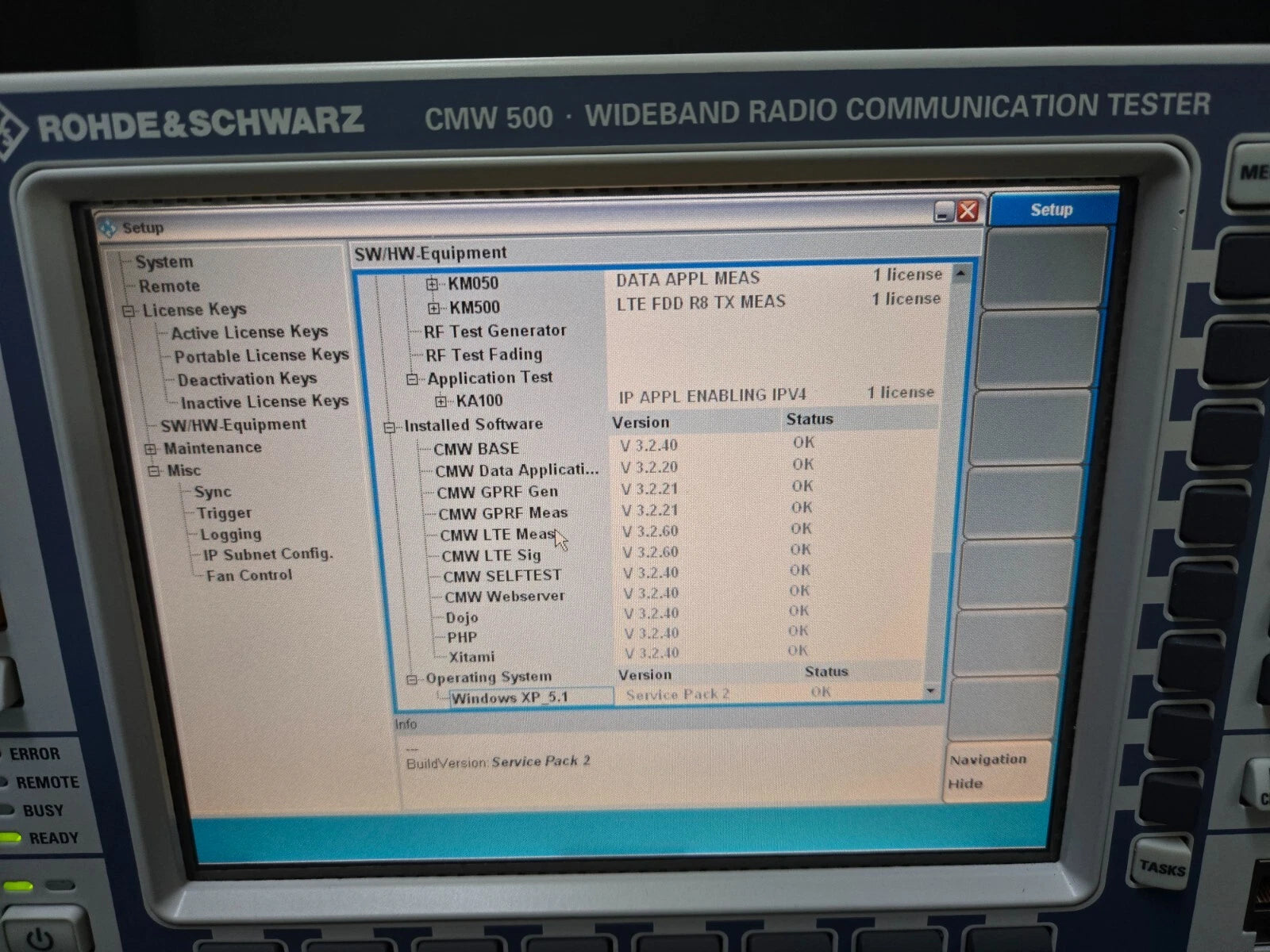Collapse the Misc branch

(154, 470)
